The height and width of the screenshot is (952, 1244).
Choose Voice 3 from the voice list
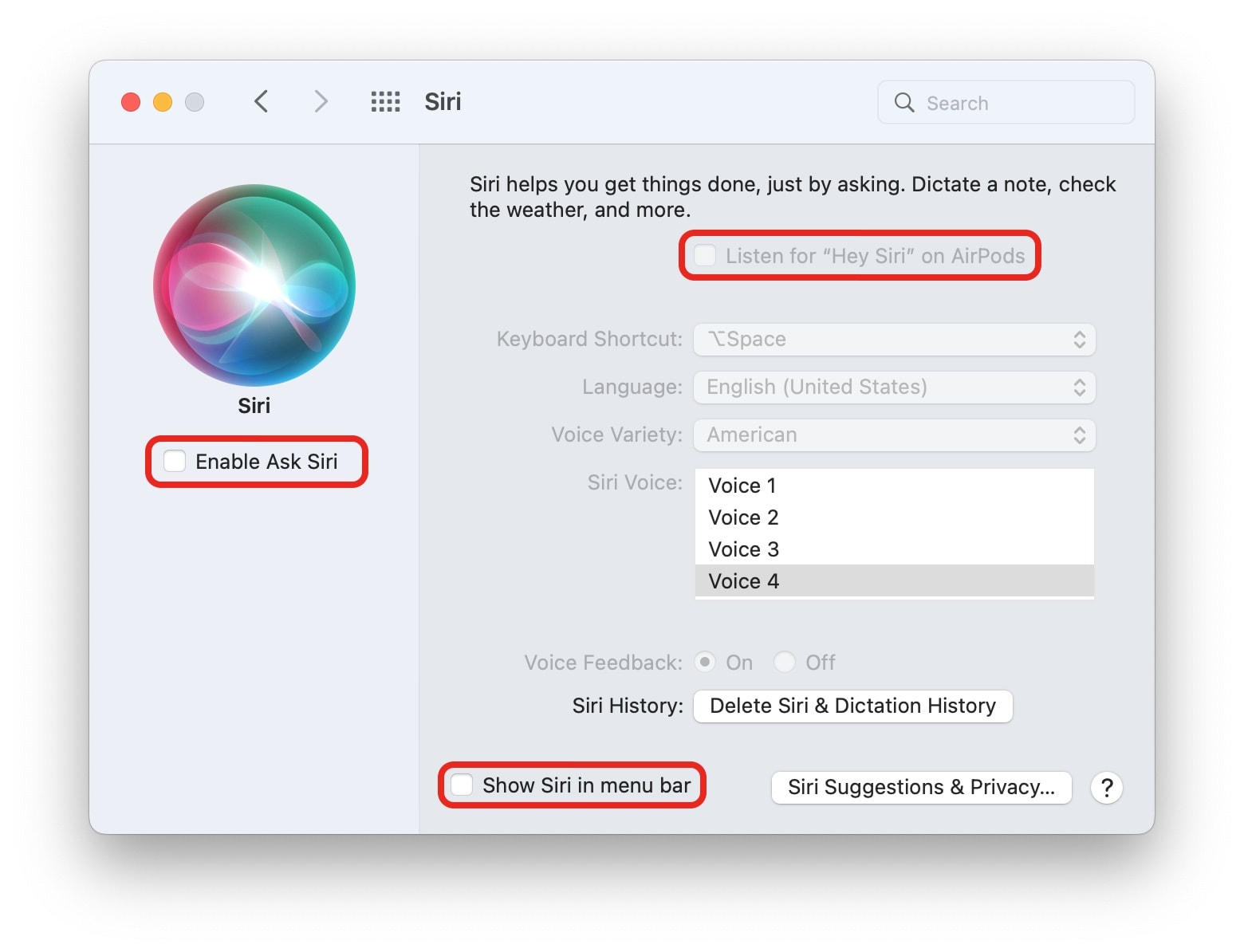(x=743, y=549)
